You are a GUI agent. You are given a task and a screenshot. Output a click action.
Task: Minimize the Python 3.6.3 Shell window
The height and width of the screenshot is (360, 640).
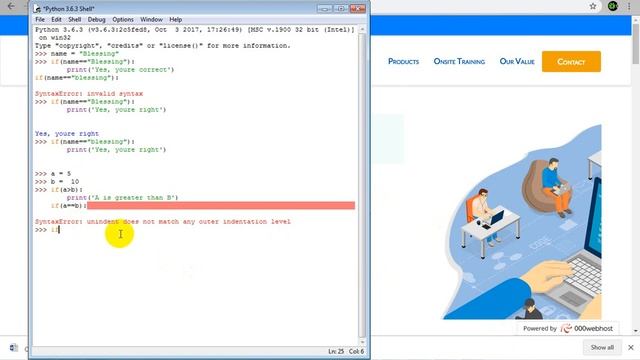pyautogui.click(x=324, y=9)
